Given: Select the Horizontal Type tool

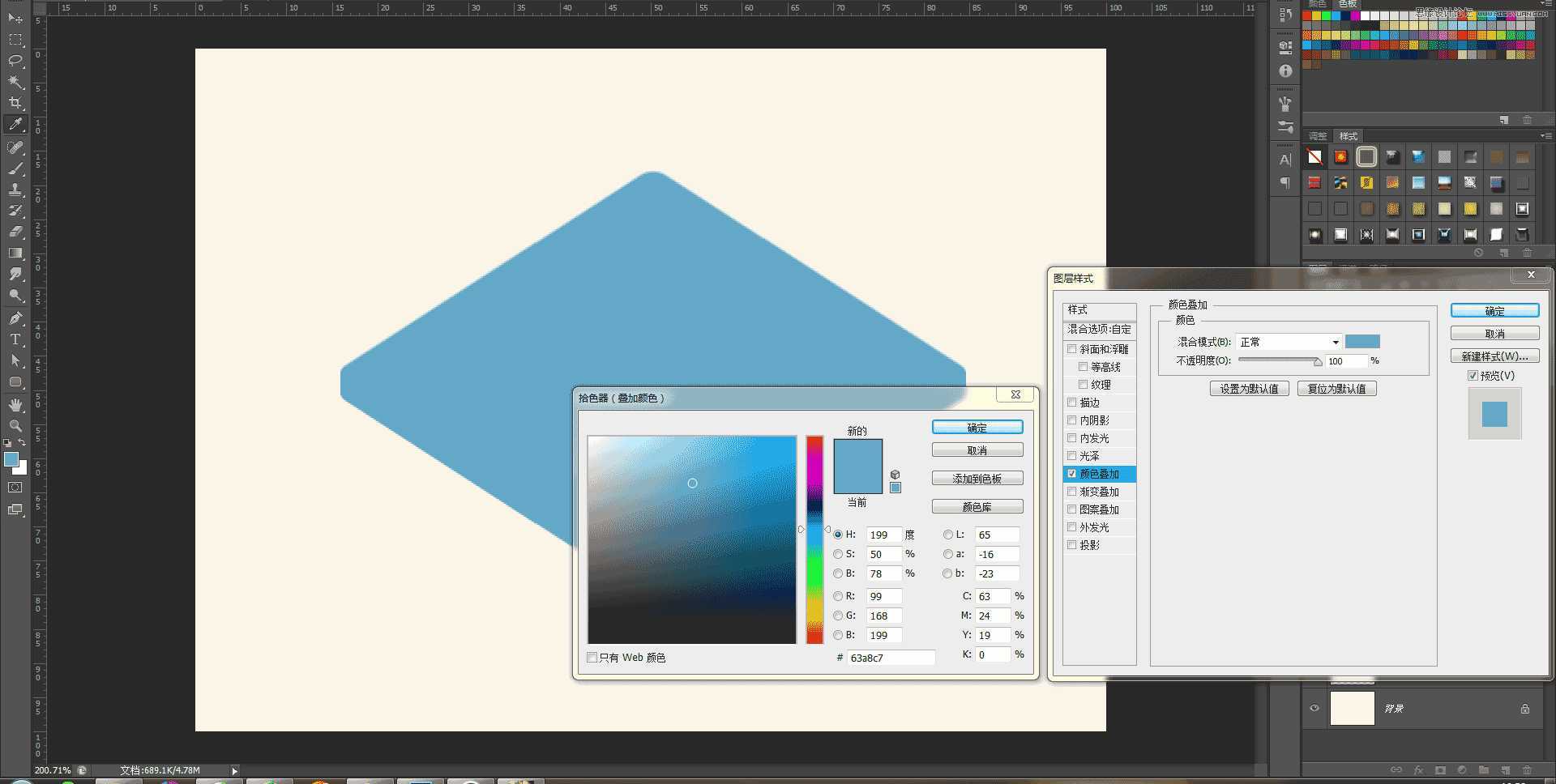Looking at the screenshot, I should click(x=15, y=339).
